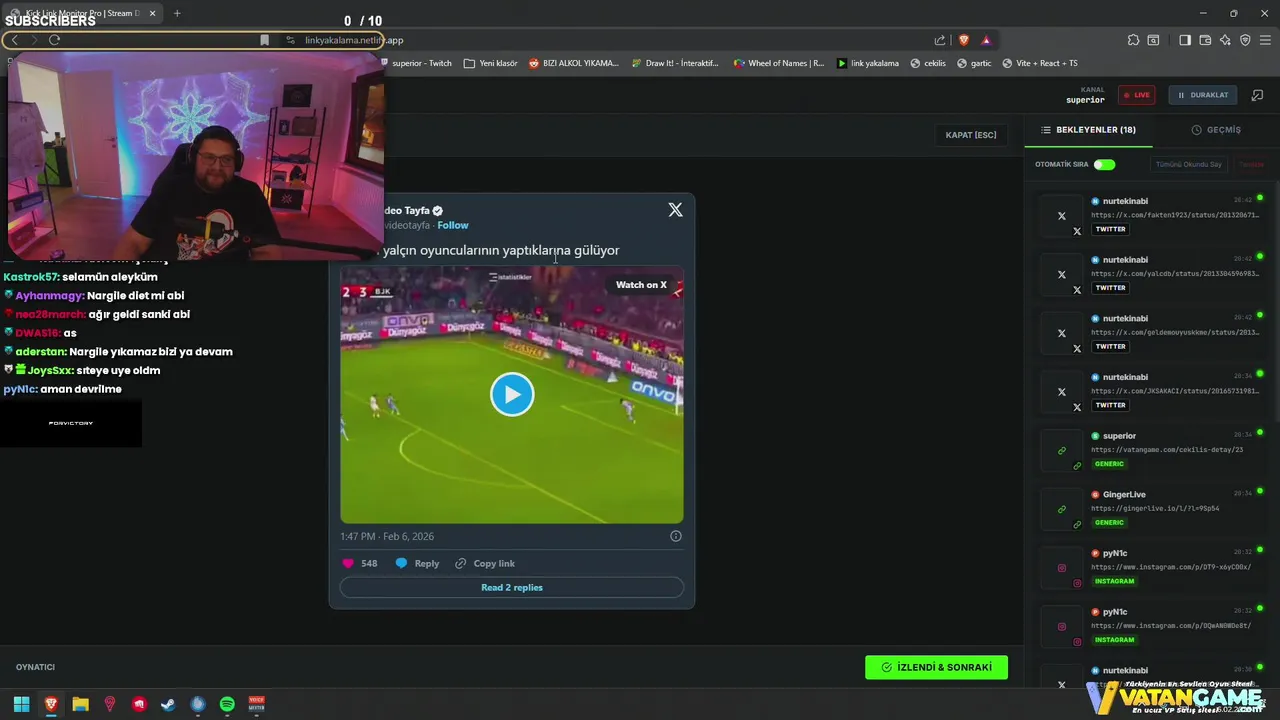Switch to the GEÇMİŞ tab
This screenshot has width=1280, height=720.
point(1216,130)
